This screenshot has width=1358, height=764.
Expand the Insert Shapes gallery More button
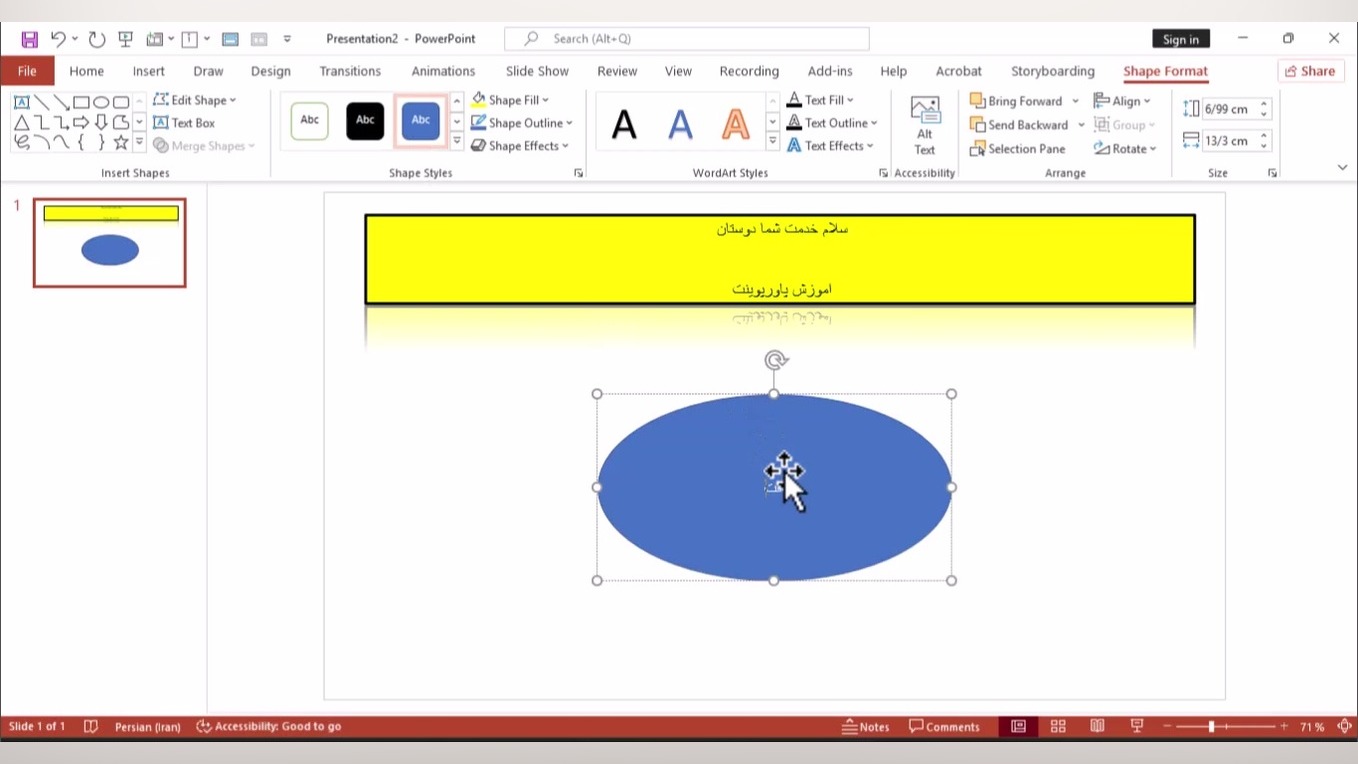click(139, 143)
